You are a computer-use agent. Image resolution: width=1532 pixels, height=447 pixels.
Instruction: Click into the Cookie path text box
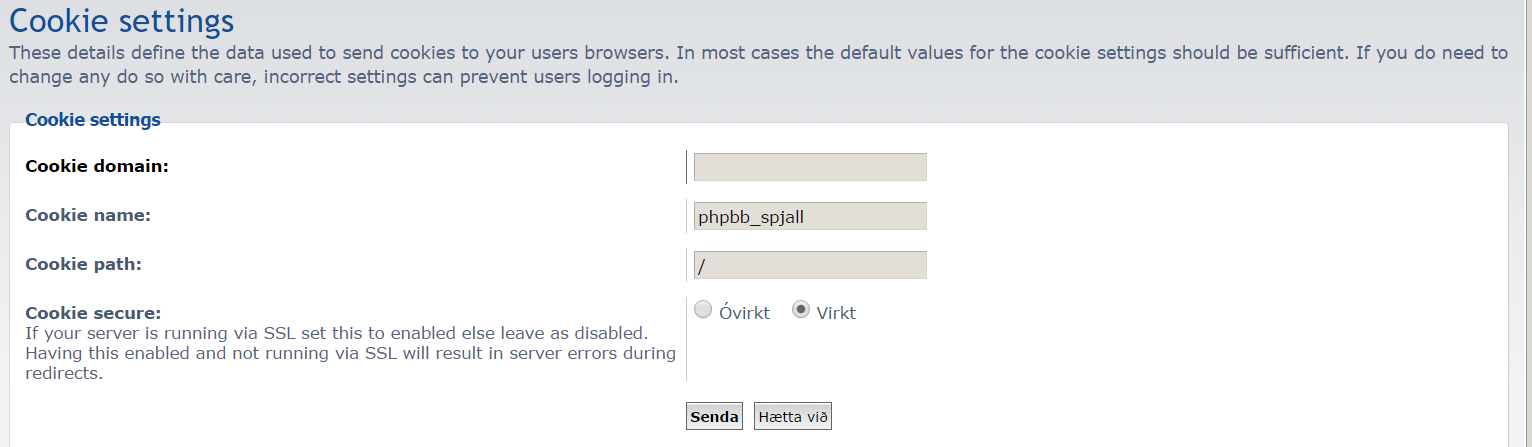[810, 265]
